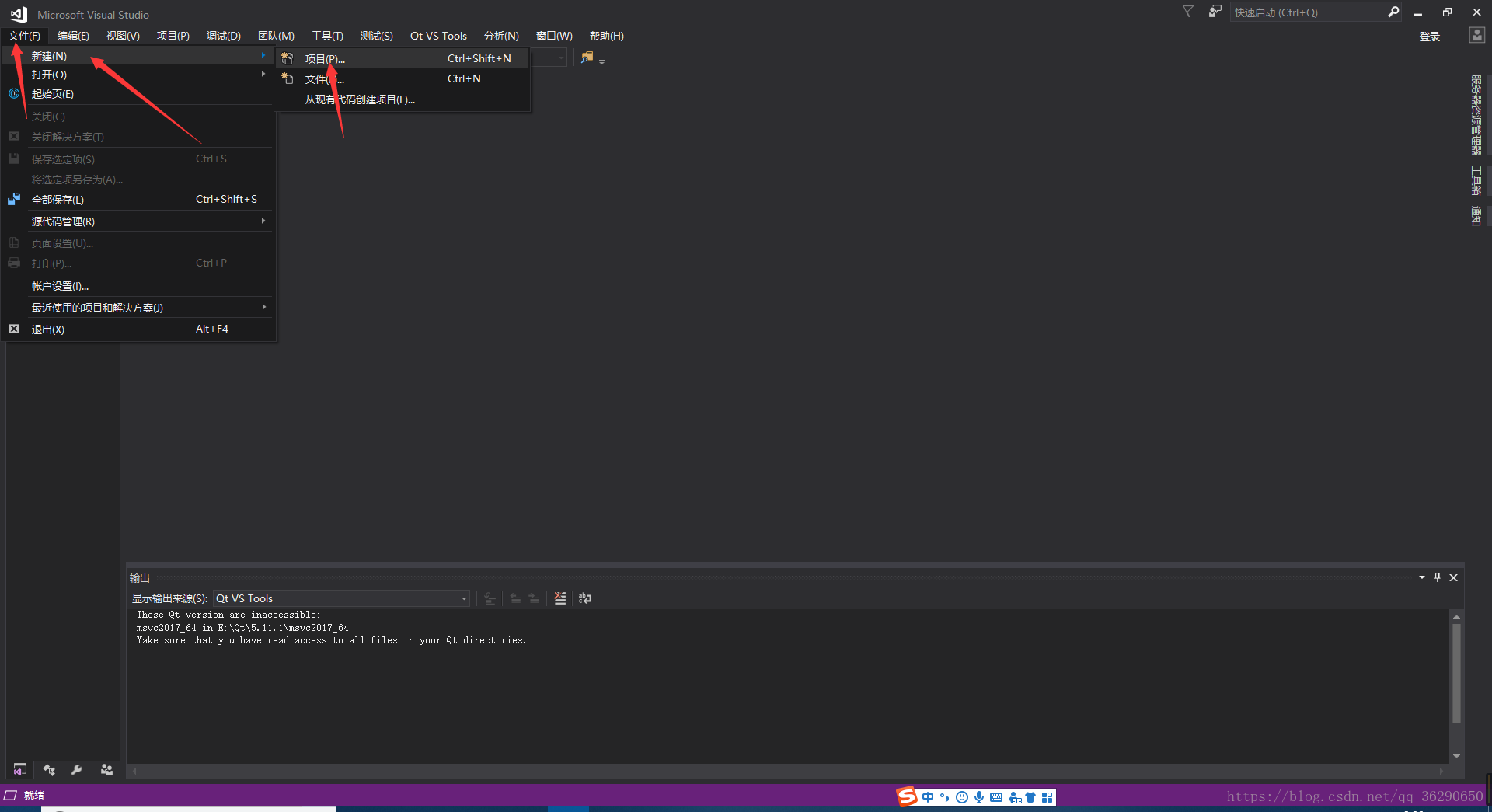Click the microphone voice input icon
1492x812 pixels.
tap(979, 797)
